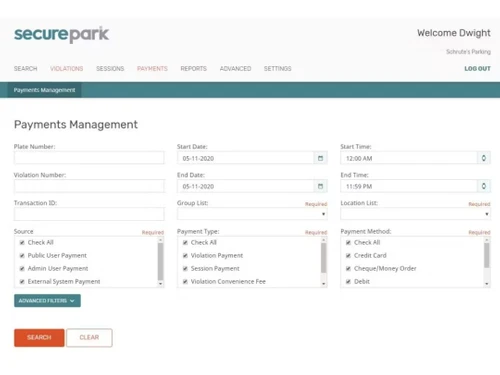
Task: Focus the Violation Number field
Action: click(x=89, y=186)
